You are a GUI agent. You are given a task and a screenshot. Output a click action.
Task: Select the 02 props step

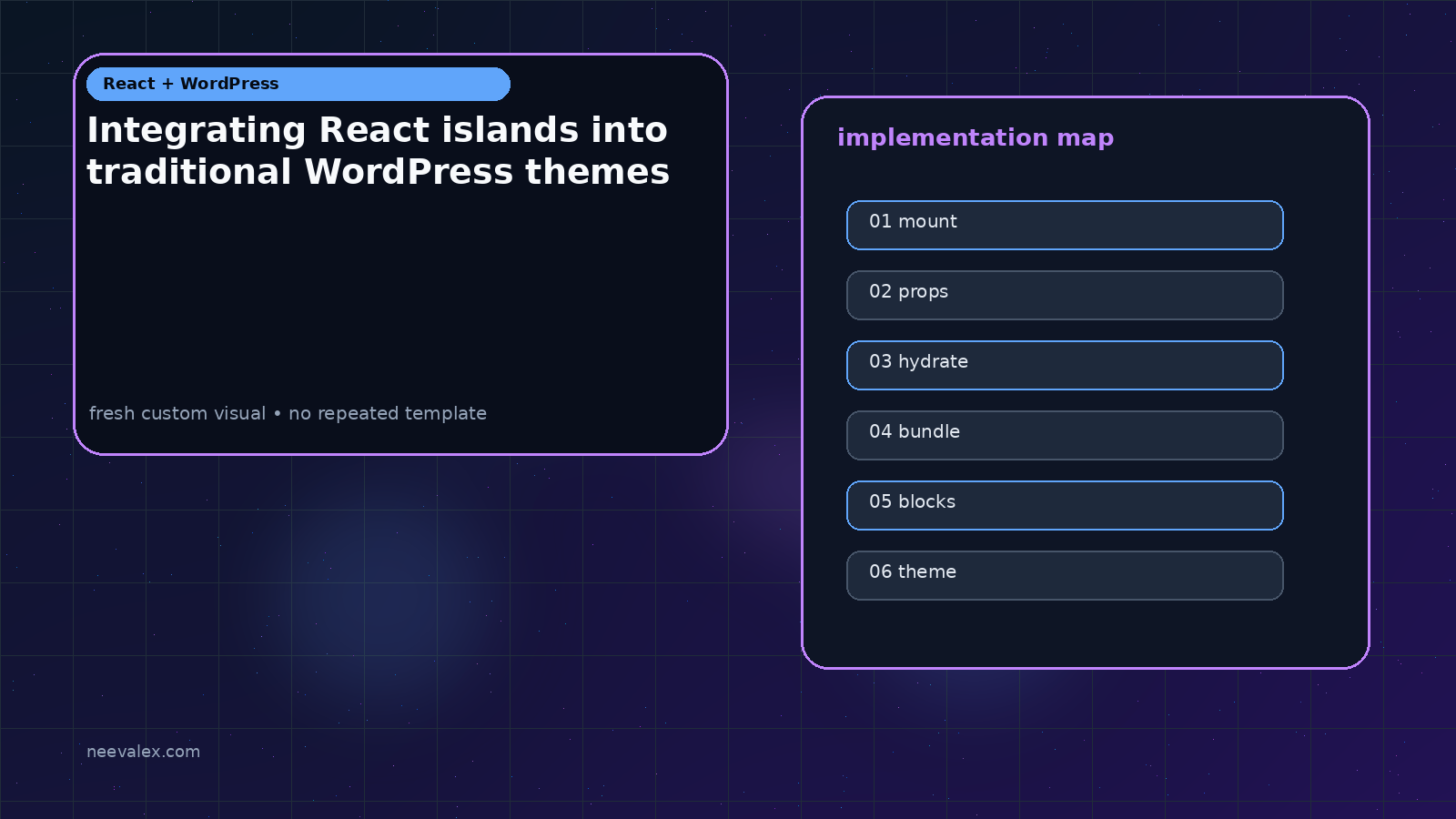click(1065, 295)
